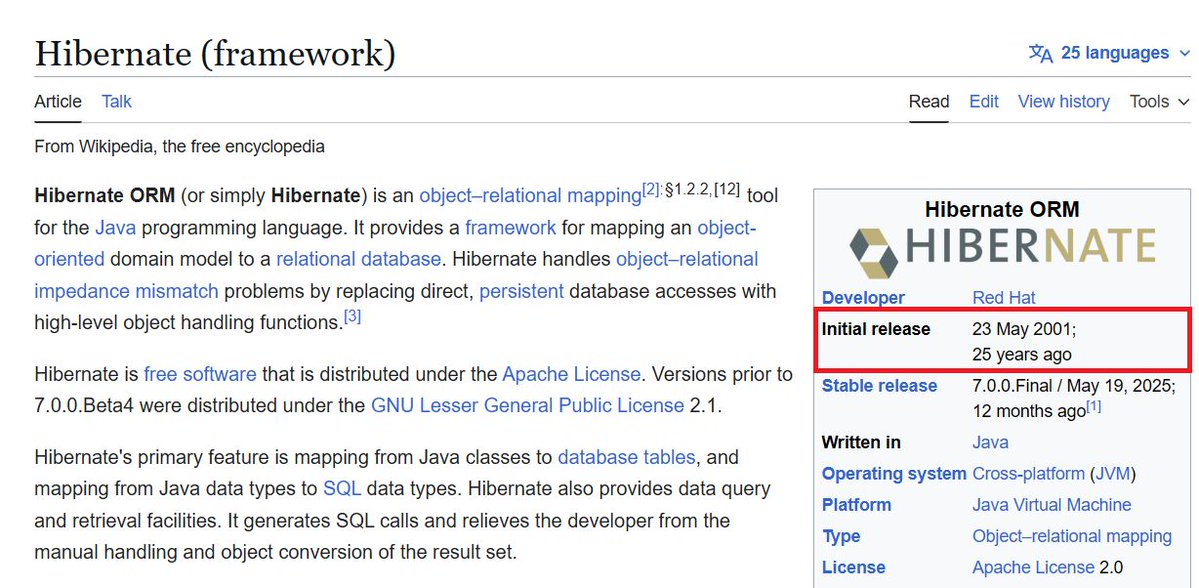Open the Apache License link in paragraph
This screenshot has height=588, width=1199.
[570, 375]
